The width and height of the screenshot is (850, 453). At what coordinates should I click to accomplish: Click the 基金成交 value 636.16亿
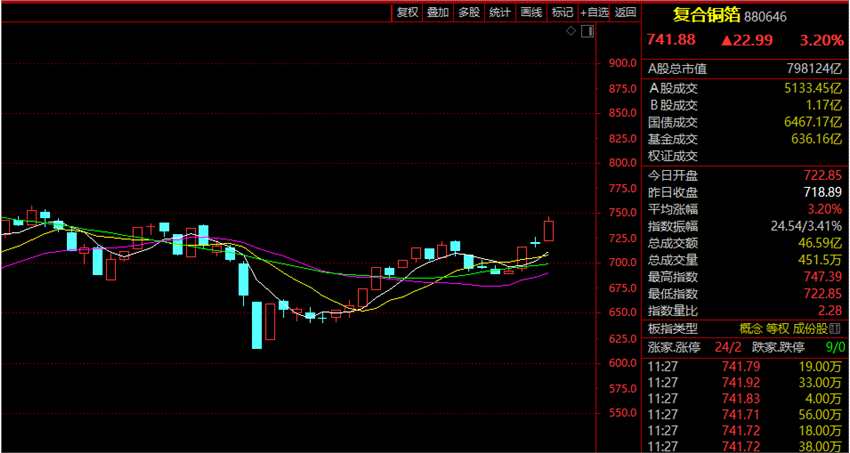817,139
